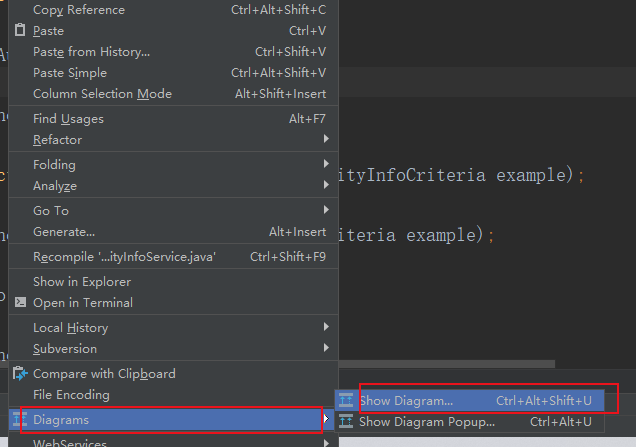Viewport: 636px width, 447px height.
Task: Open the Subversion submenu entry
Action: (x=174, y=349)
